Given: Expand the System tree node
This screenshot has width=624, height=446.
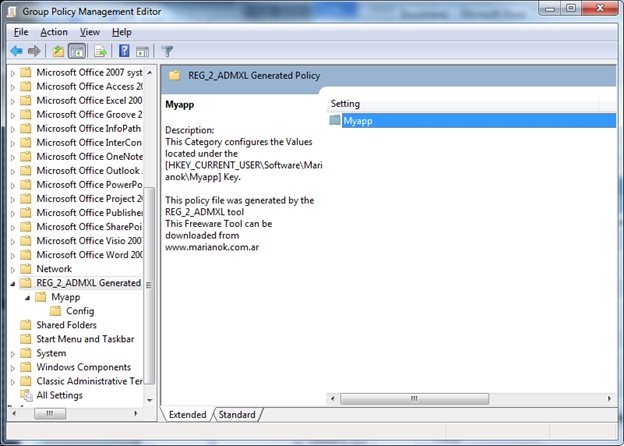Looking at the screenshot, I should pyautogui.click(x=13, y=354).
